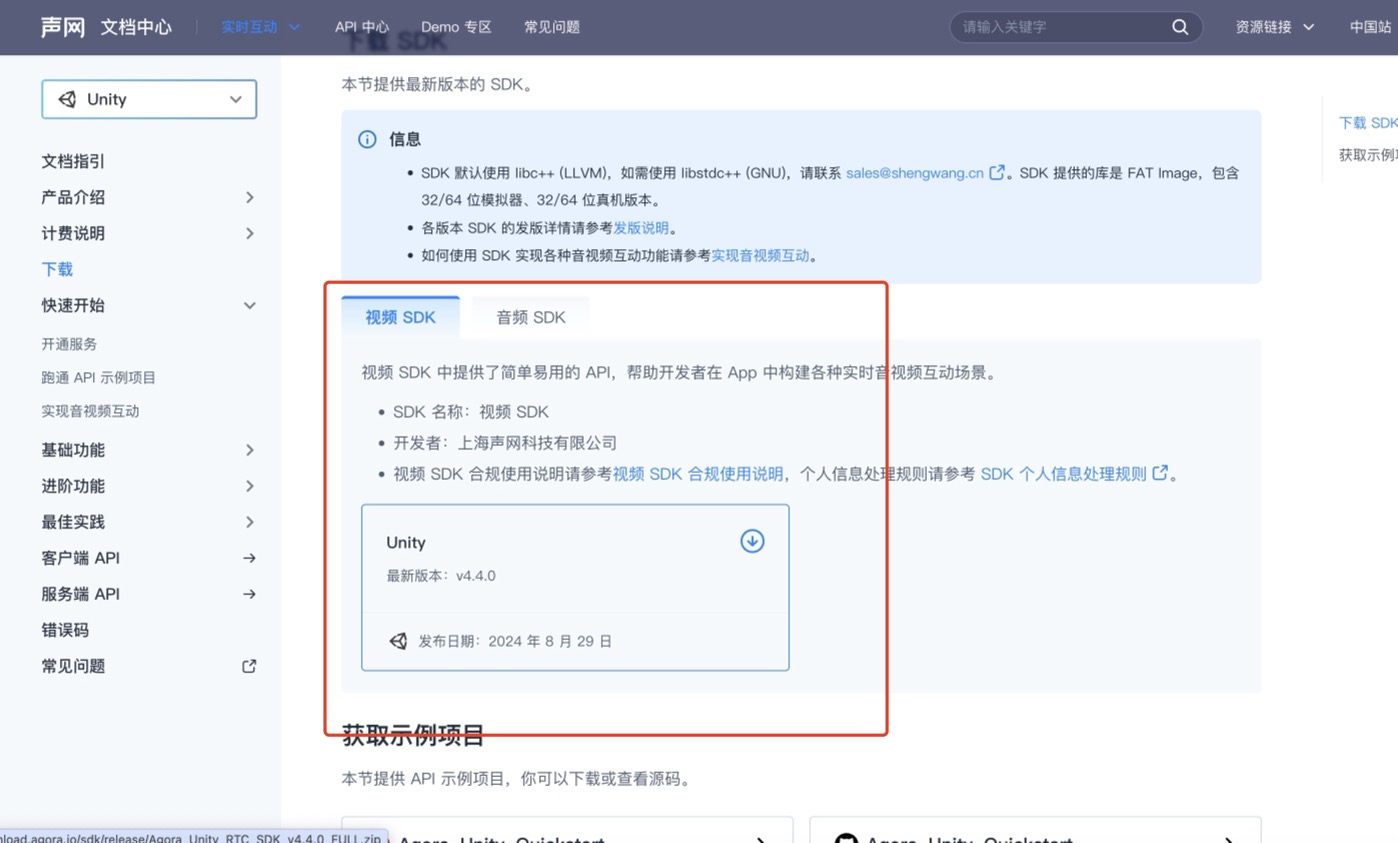This screenshot has height=843, width=1398.
Task: Click the Unity logo in platform selector
Action: pyautogui.click(x=68, y=99)
